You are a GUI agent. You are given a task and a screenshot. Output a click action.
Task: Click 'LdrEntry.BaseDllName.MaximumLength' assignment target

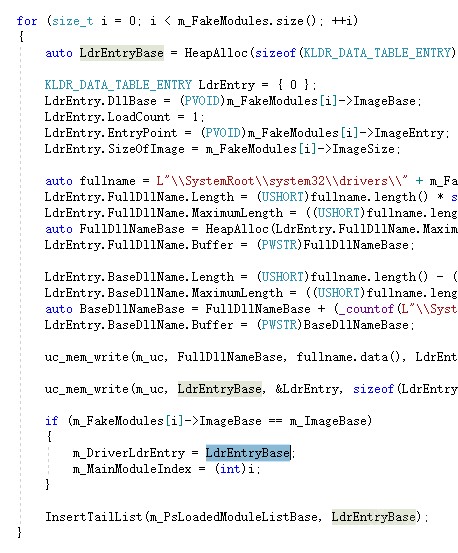point(164,293)
